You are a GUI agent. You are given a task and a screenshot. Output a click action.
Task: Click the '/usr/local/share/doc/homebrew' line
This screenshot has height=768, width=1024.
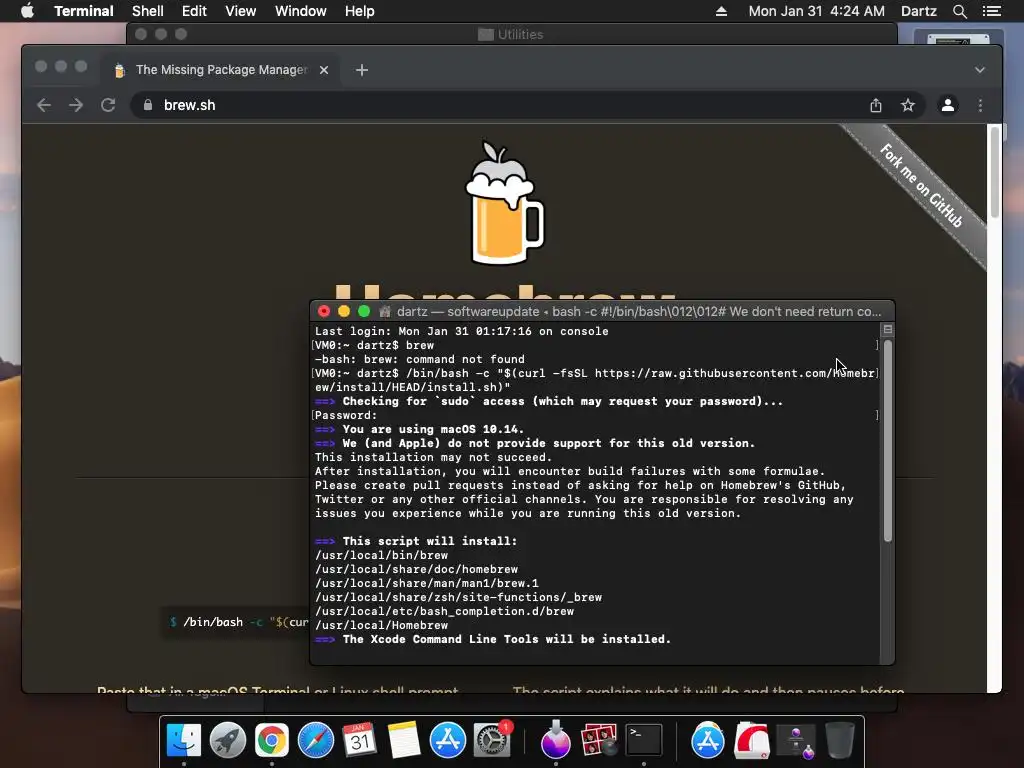pos(416,569)
